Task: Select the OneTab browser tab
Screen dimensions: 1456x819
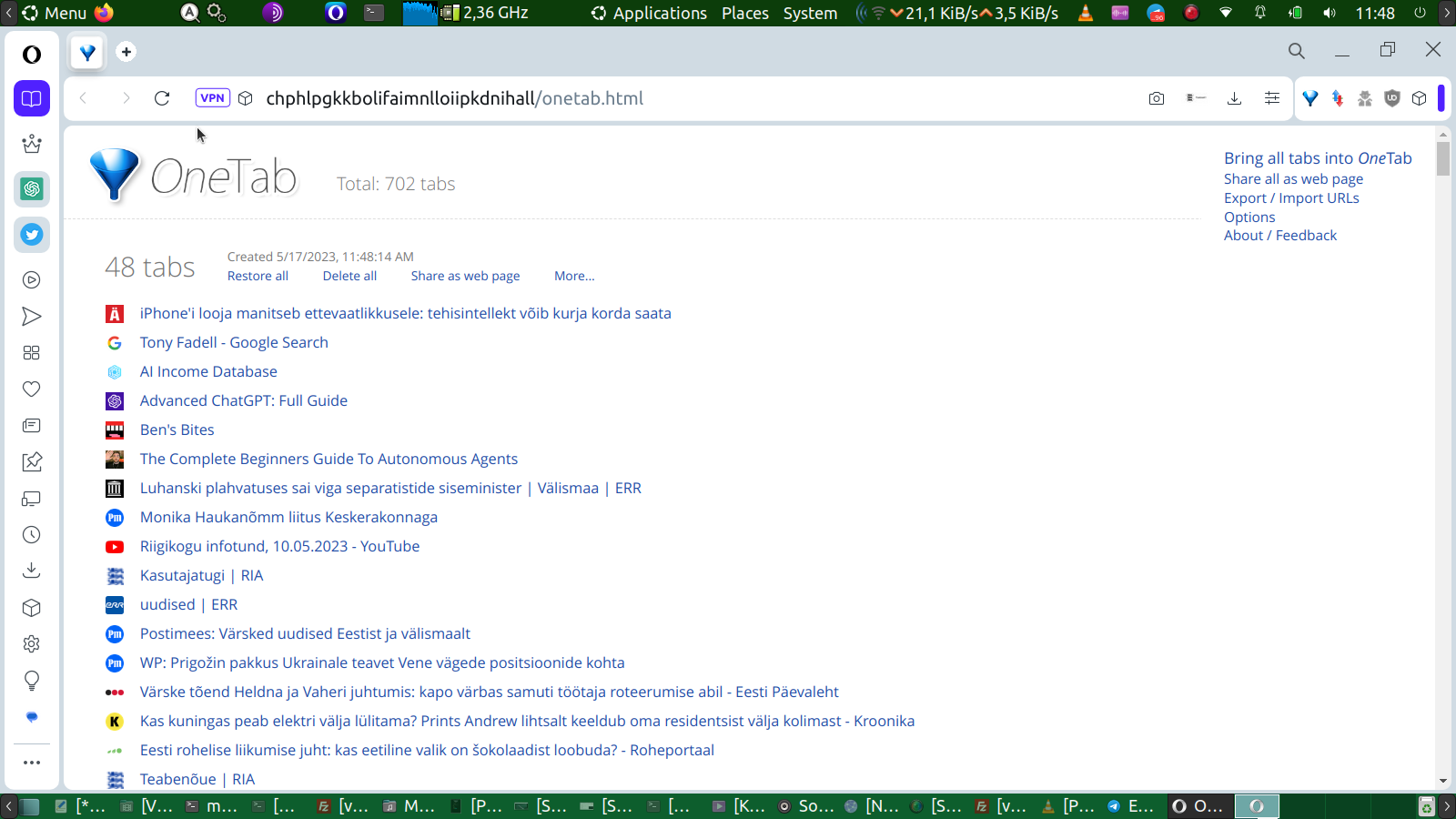Action: pos(87,53)
